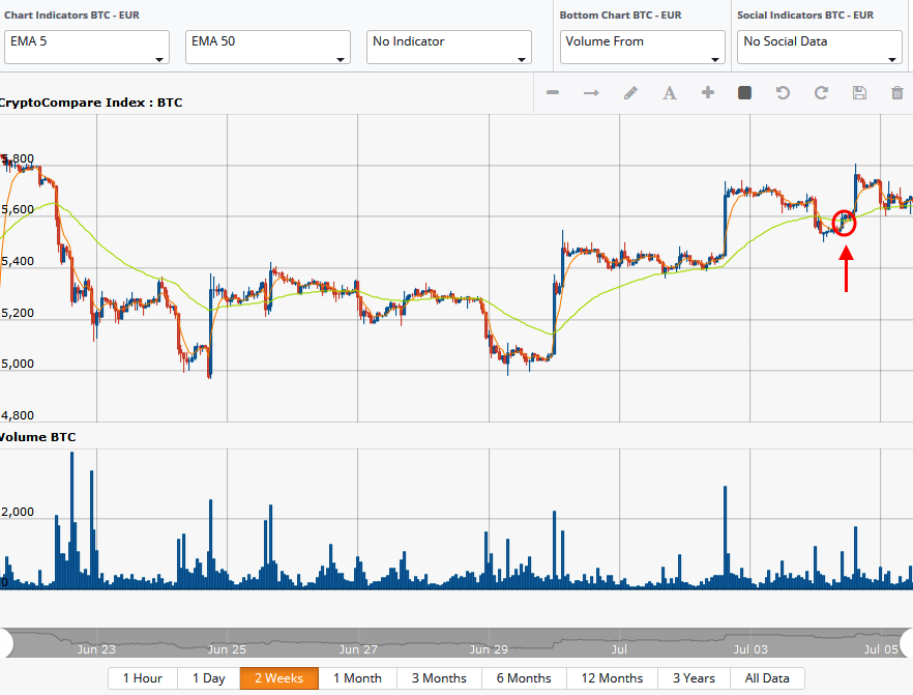Click the 5,200 price axis label

pos(17,313)
